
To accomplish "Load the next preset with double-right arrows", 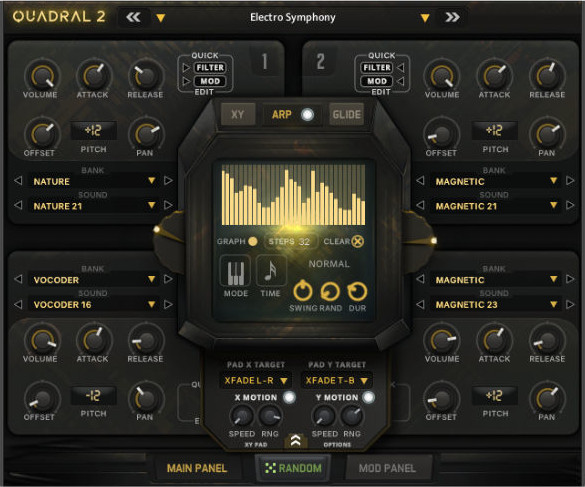I will tap(452, 17).
